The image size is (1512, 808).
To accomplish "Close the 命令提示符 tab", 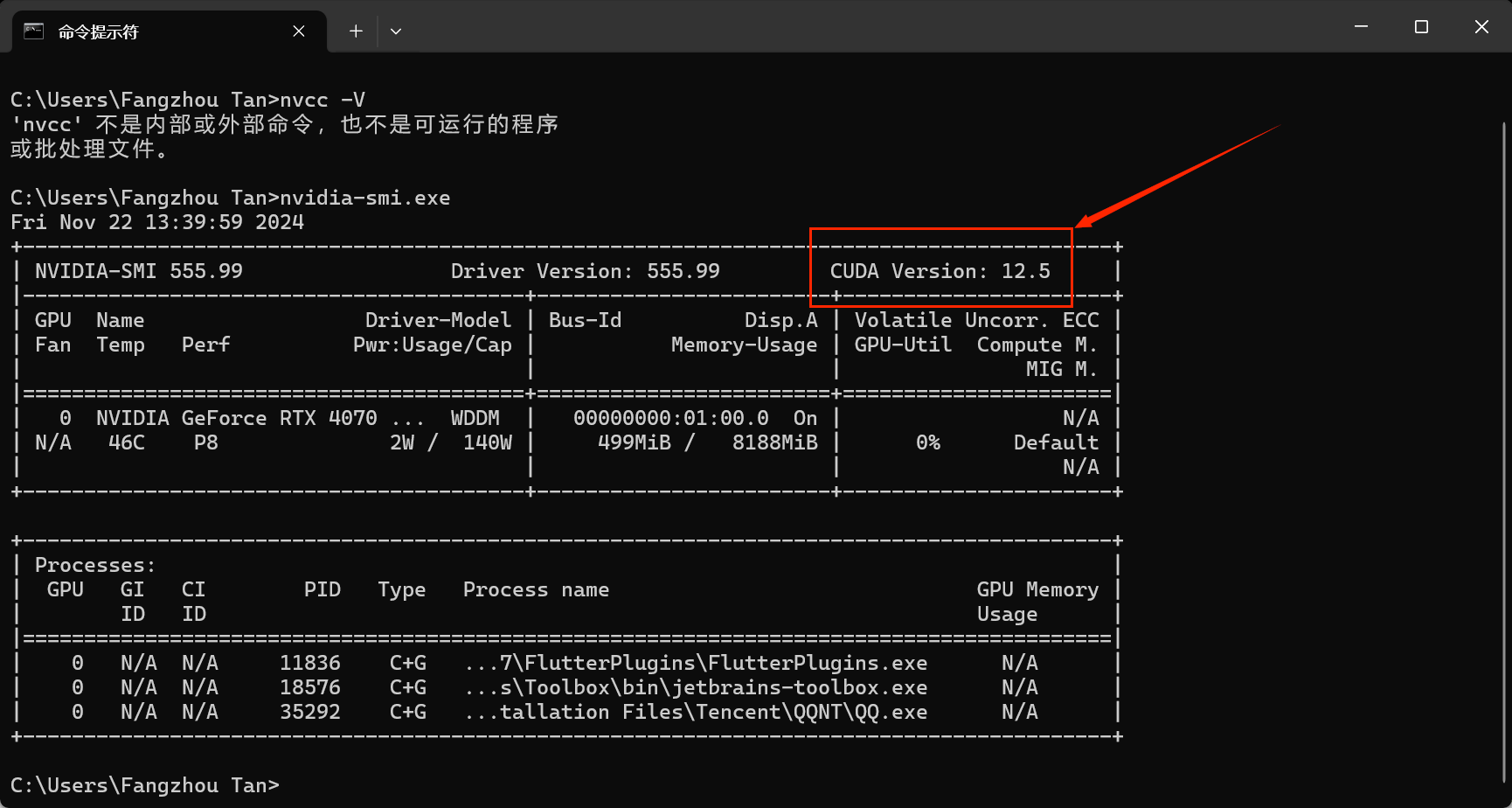I will pyautogui.click(x=299, y=31).
